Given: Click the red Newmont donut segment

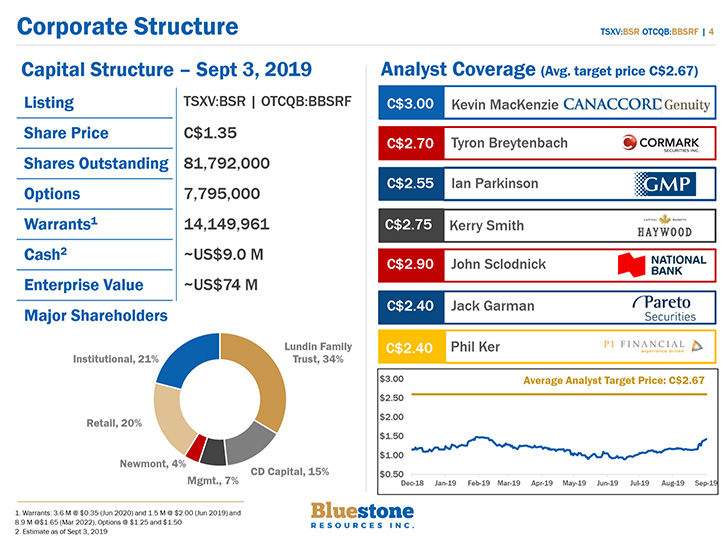Looking at the screenshot, I should point(196,448).
